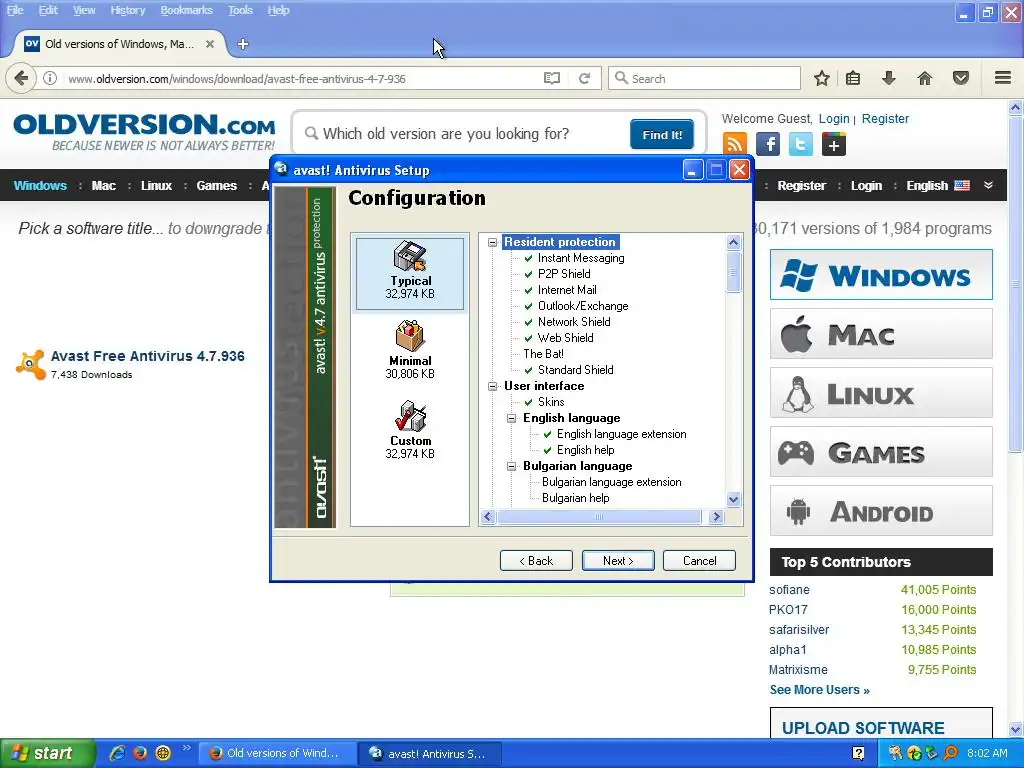Toggle Web Shield checkmark

point(529,338)
